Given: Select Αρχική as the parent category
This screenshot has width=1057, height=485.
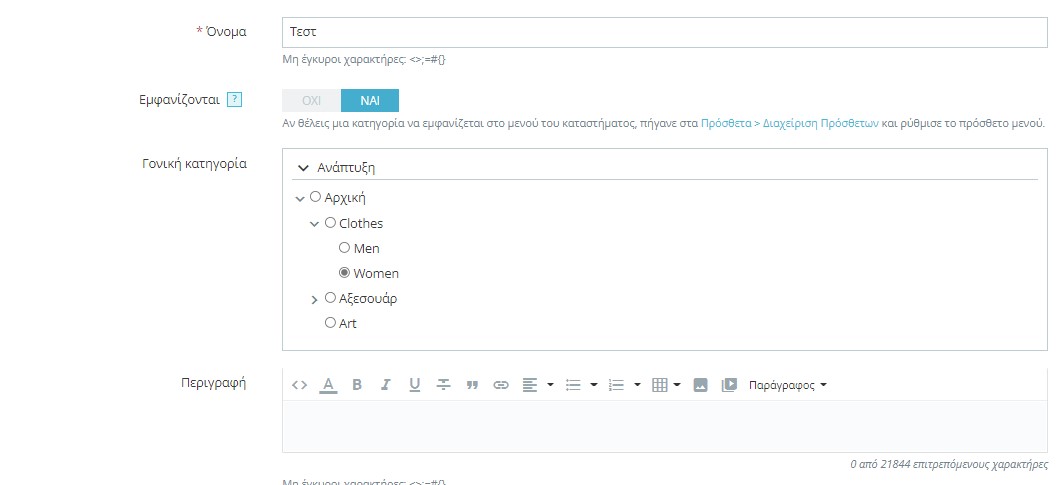Looking at the screenshot, I should (x=316, y=198).
